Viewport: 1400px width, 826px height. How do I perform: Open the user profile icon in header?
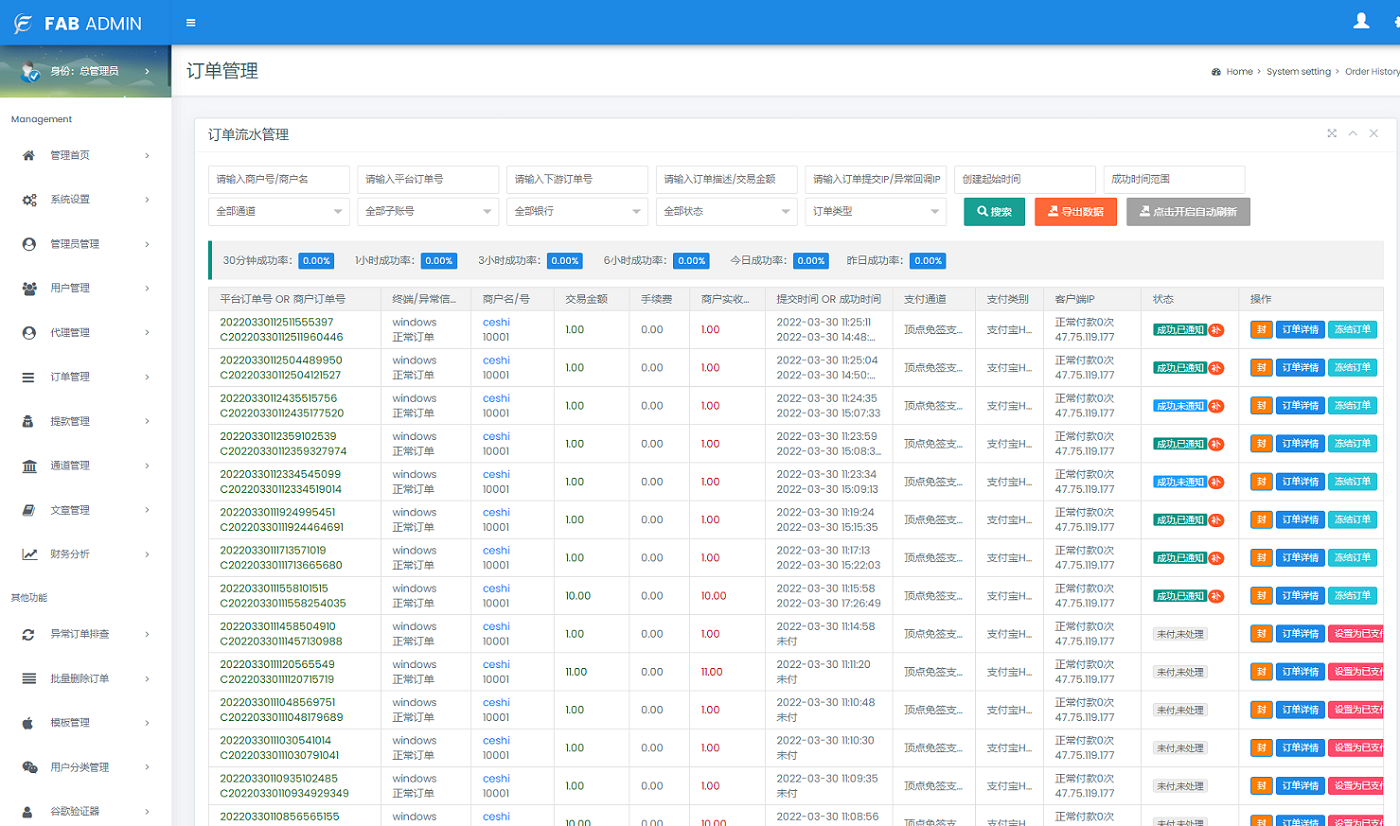[1361, 21]
